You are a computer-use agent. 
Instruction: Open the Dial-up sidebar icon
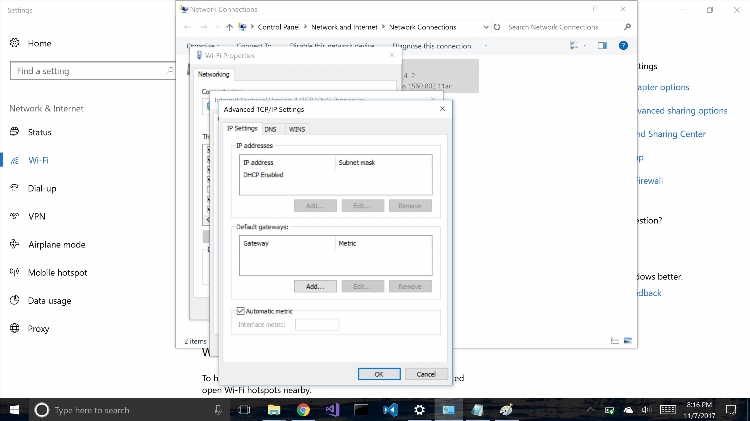pos(15,188)
